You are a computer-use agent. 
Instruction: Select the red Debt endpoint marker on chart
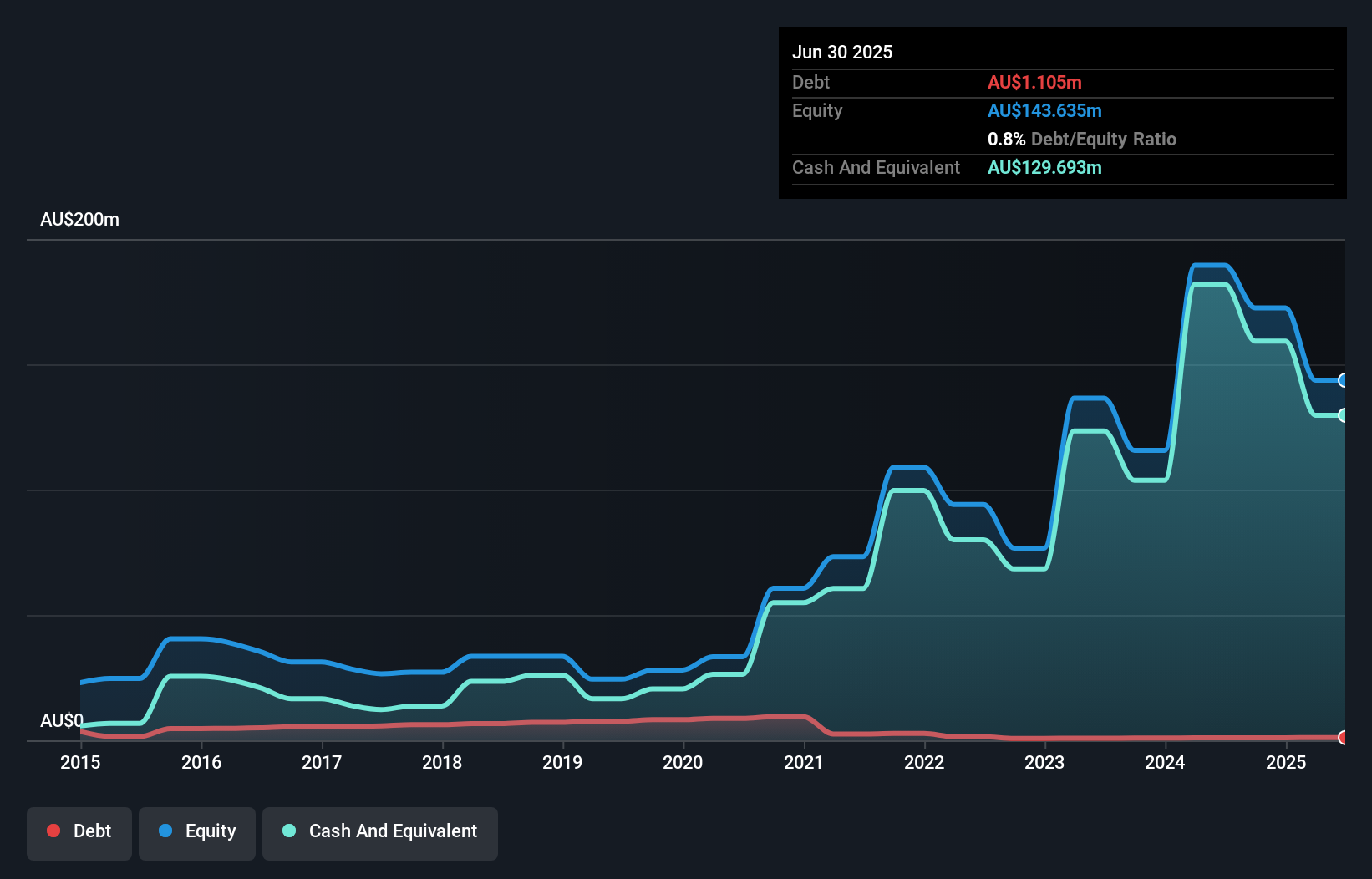(x=1344, y=737)
